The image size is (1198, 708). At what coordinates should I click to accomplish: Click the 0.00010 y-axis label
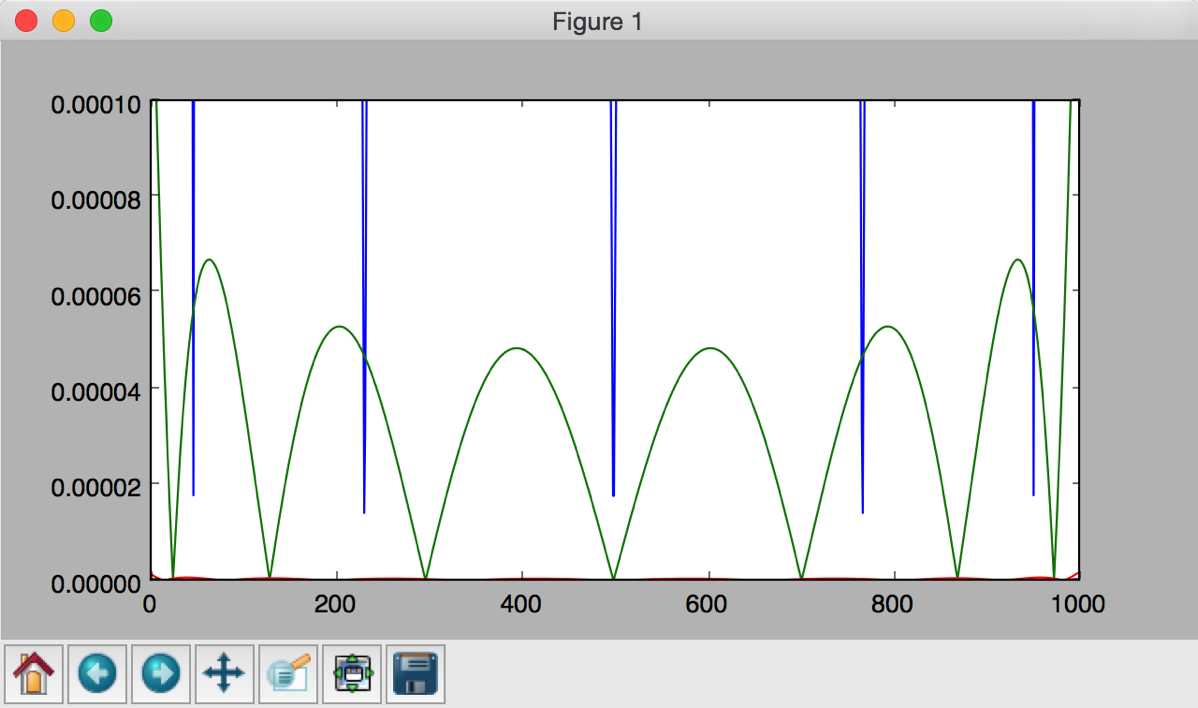[96, 104]
